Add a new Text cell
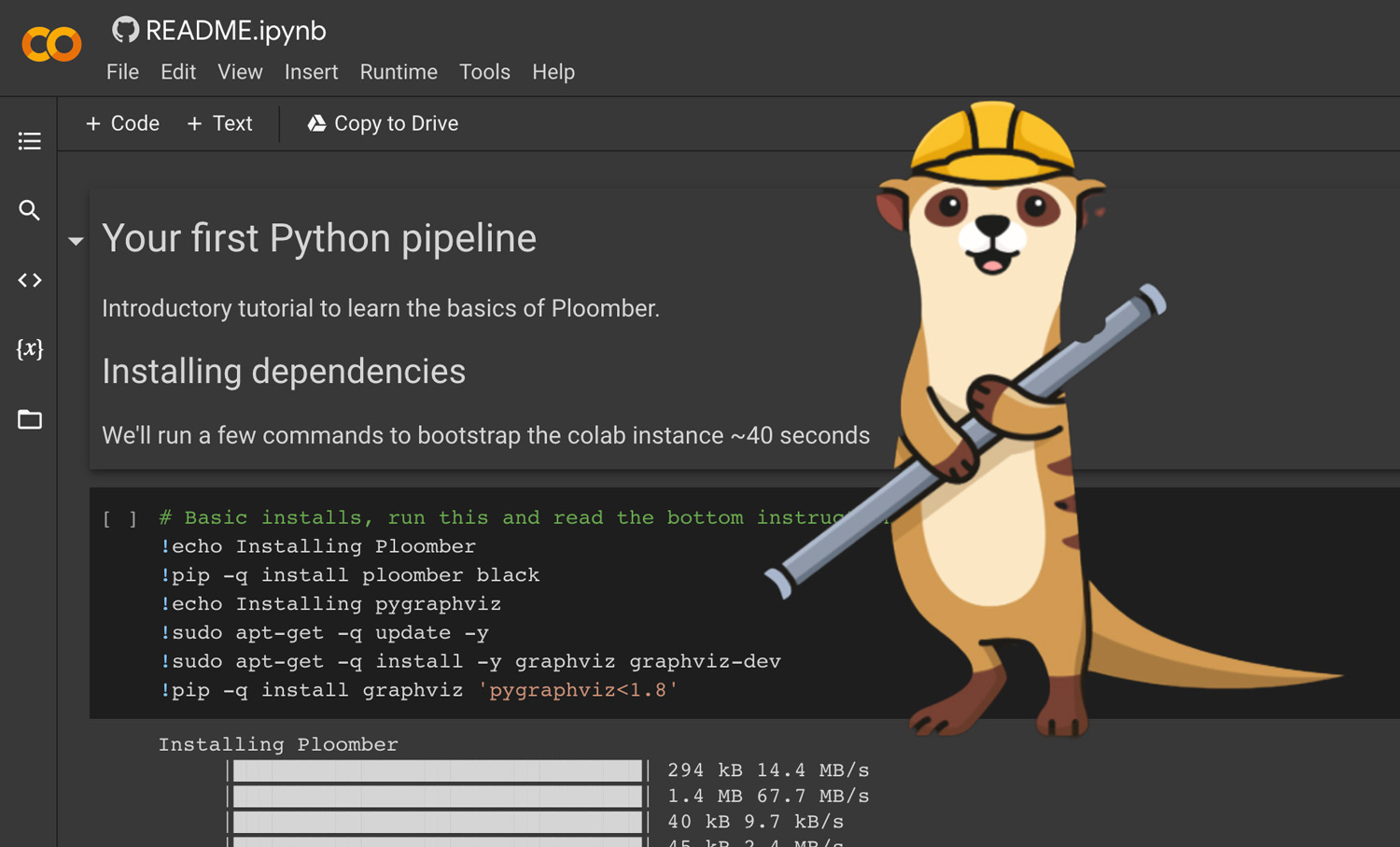Screen dimensions: 1400x847 pos(219,123)
